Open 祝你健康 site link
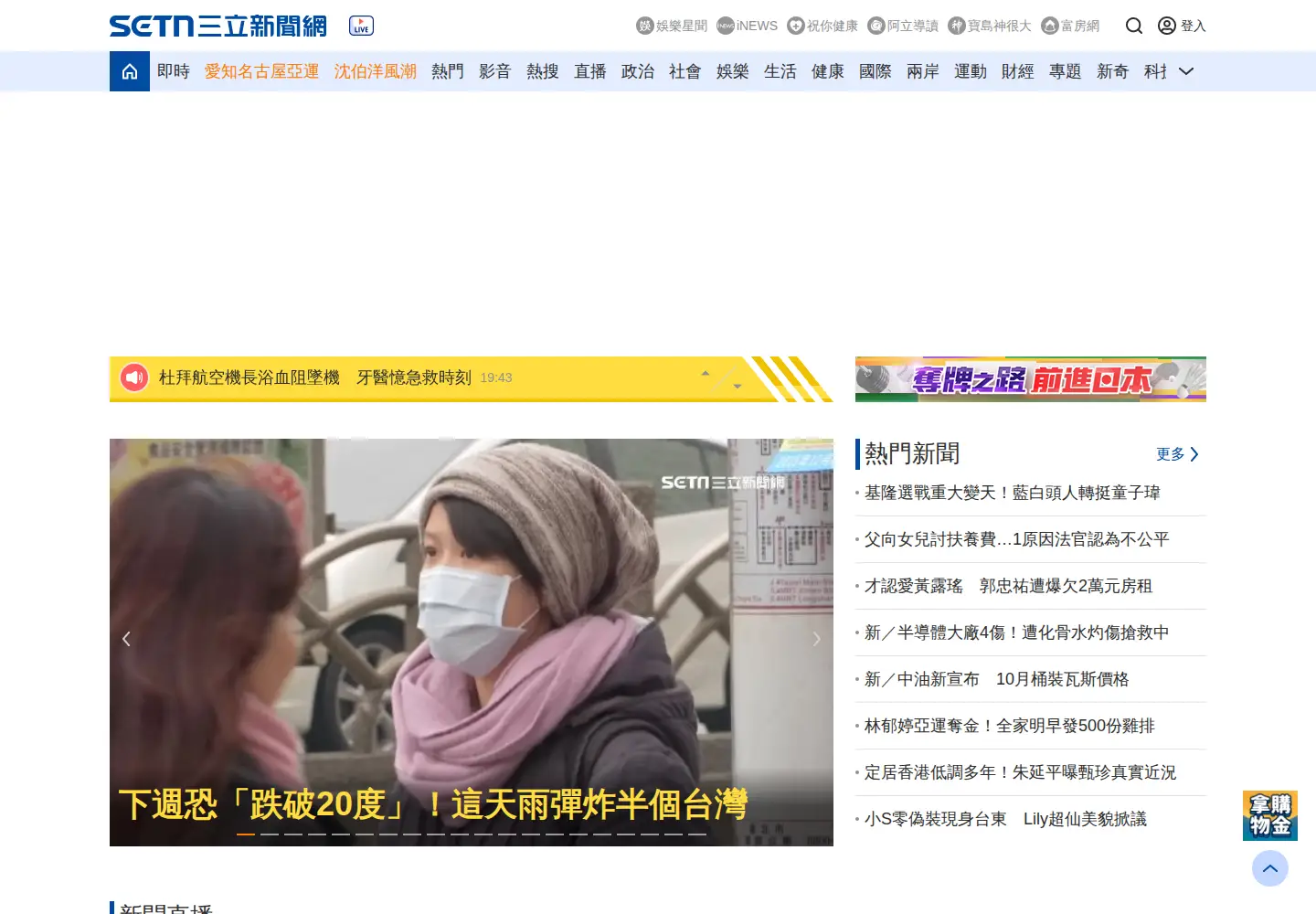Viewport: 1316px width, 914px height. pyautogui.click(x=822, y=26)
